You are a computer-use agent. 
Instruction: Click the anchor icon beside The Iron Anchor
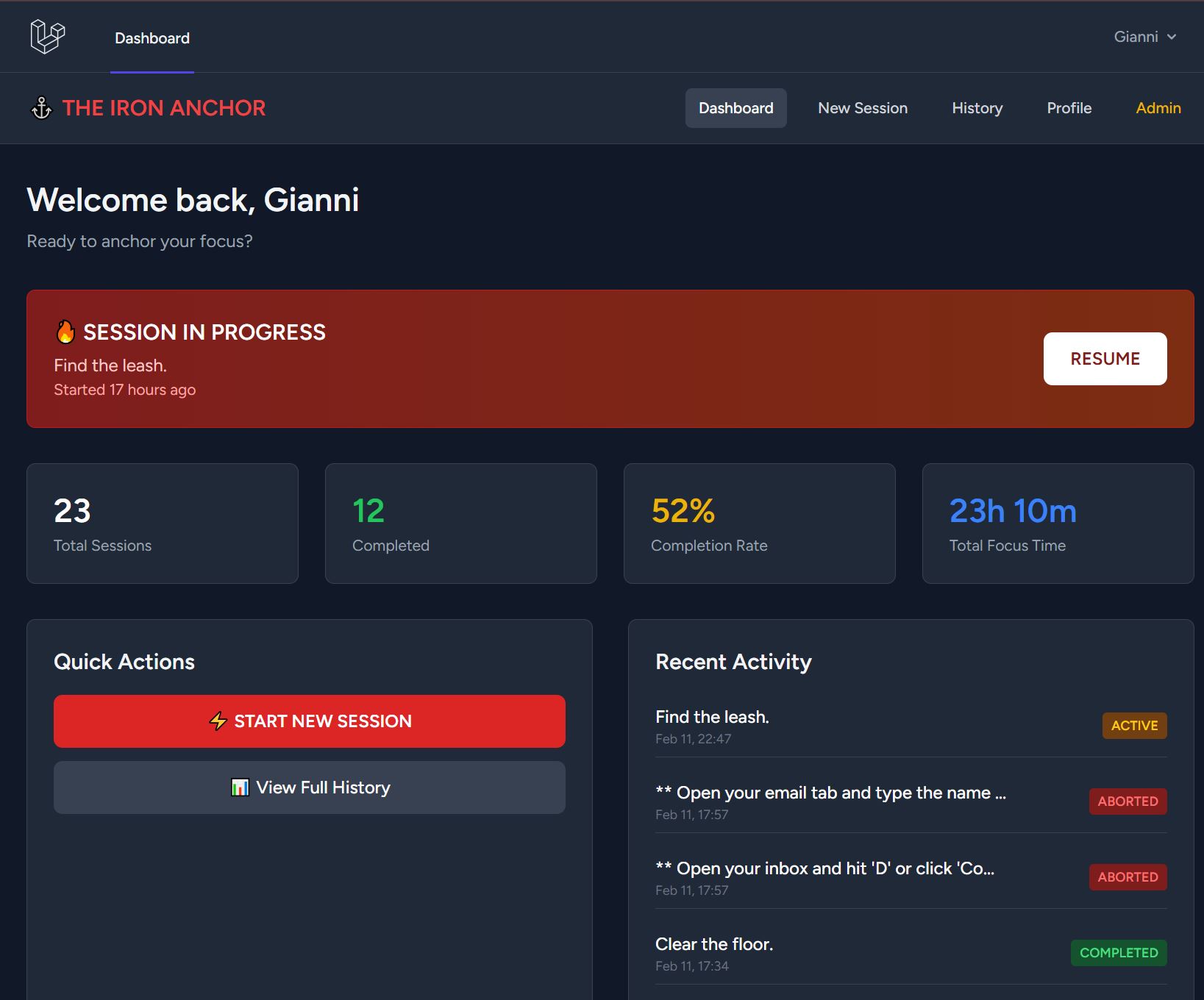click(x=42, y=108)
